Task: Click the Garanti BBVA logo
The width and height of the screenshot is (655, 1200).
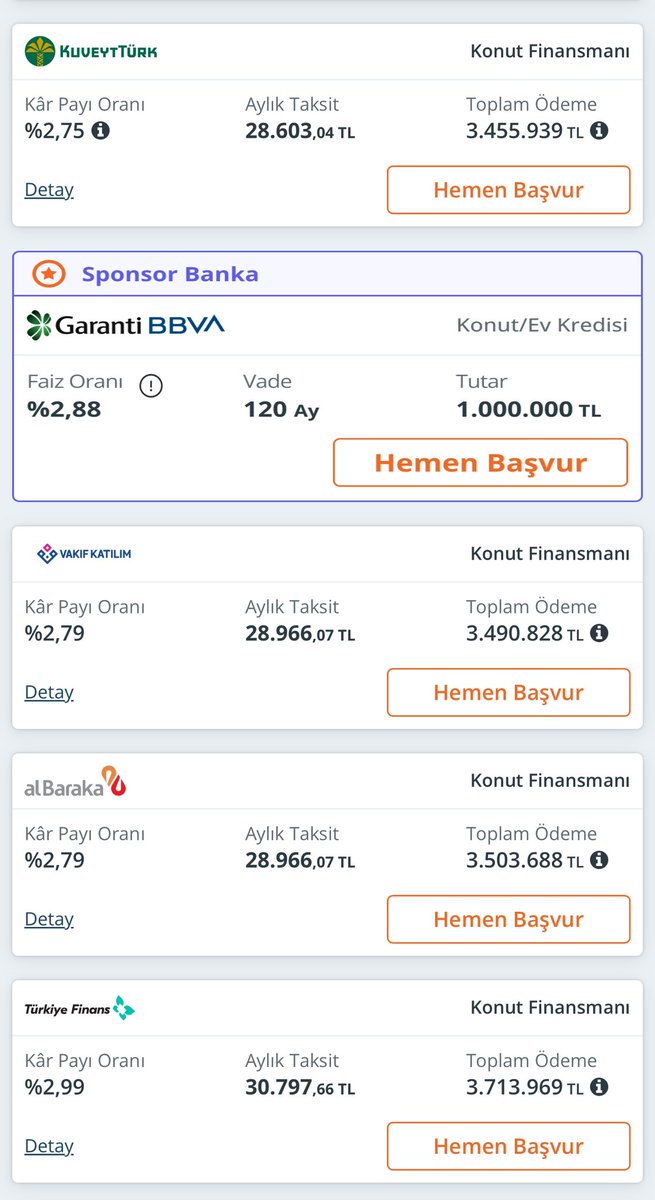Action: click(x=126, y=324)
